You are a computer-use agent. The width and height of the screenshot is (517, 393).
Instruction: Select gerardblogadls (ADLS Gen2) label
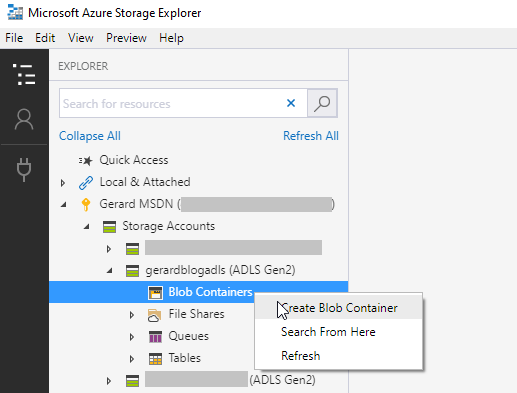[220, 270]
